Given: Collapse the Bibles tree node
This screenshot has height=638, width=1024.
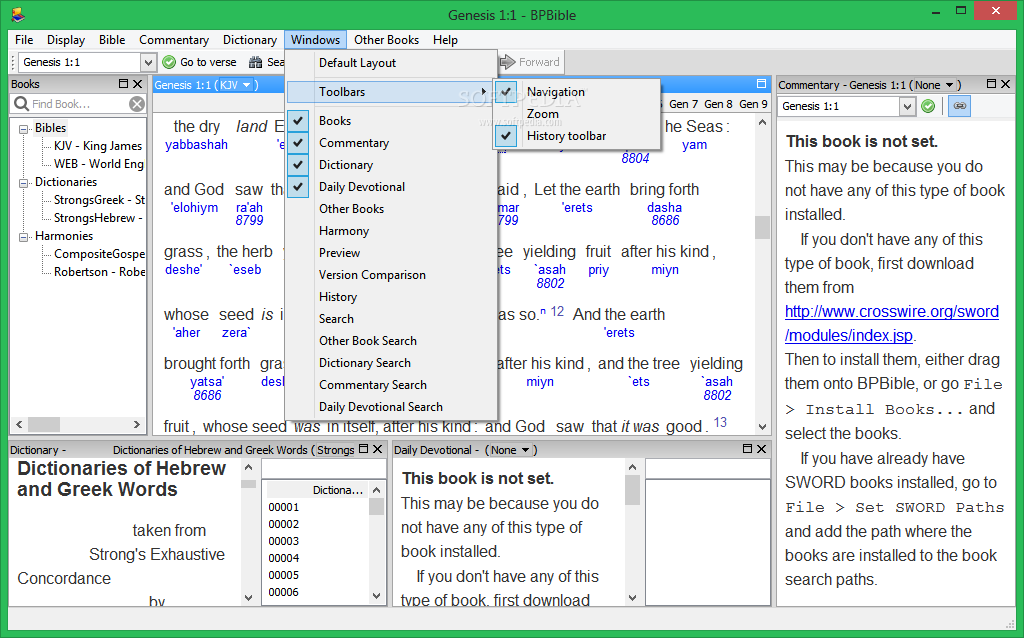Looking at the screenshot, I should pyautogui.click(x=24, y=129).
